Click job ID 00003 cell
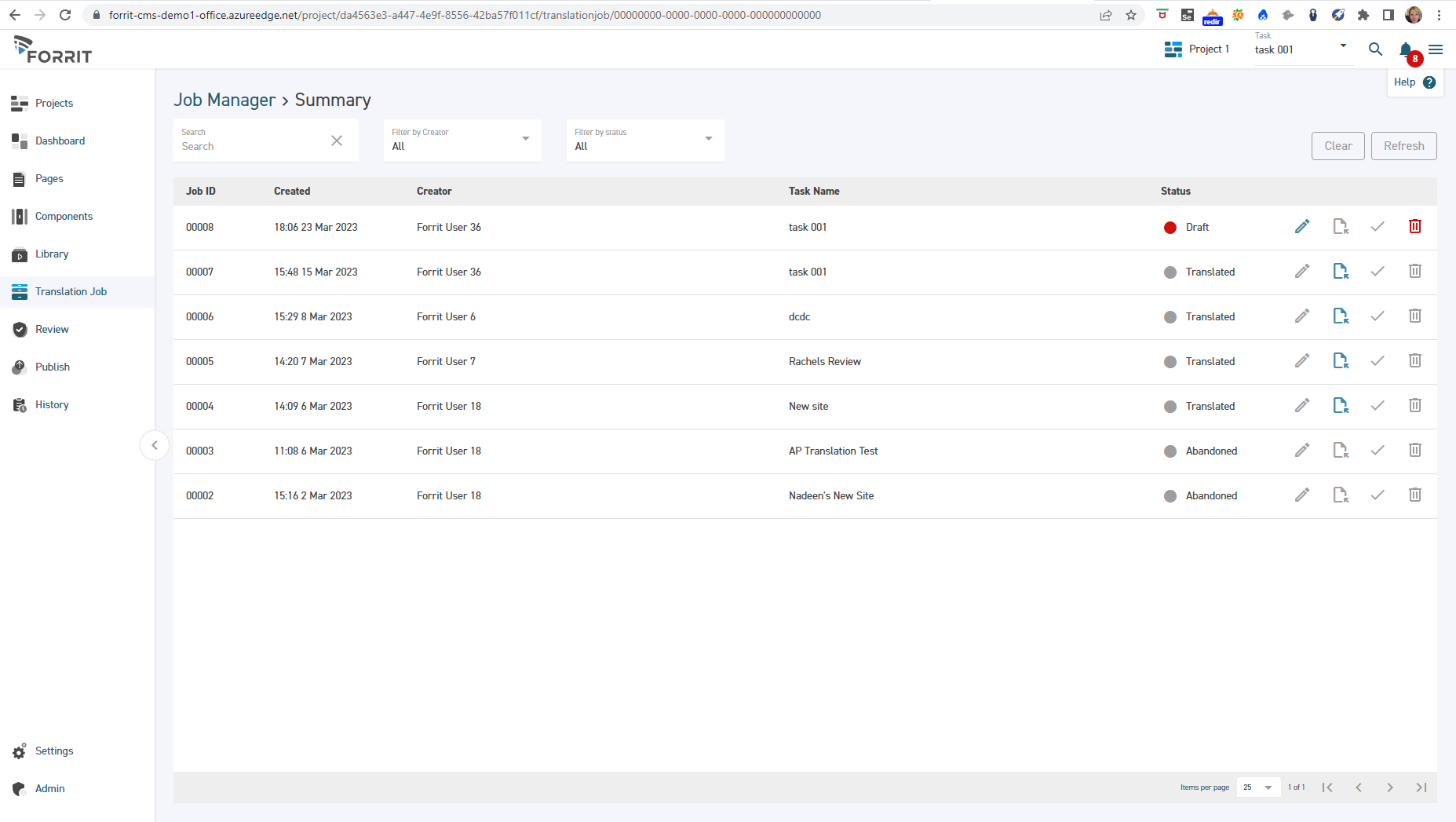The width and height of the screenshot is (1456, 822). point(200,451)
